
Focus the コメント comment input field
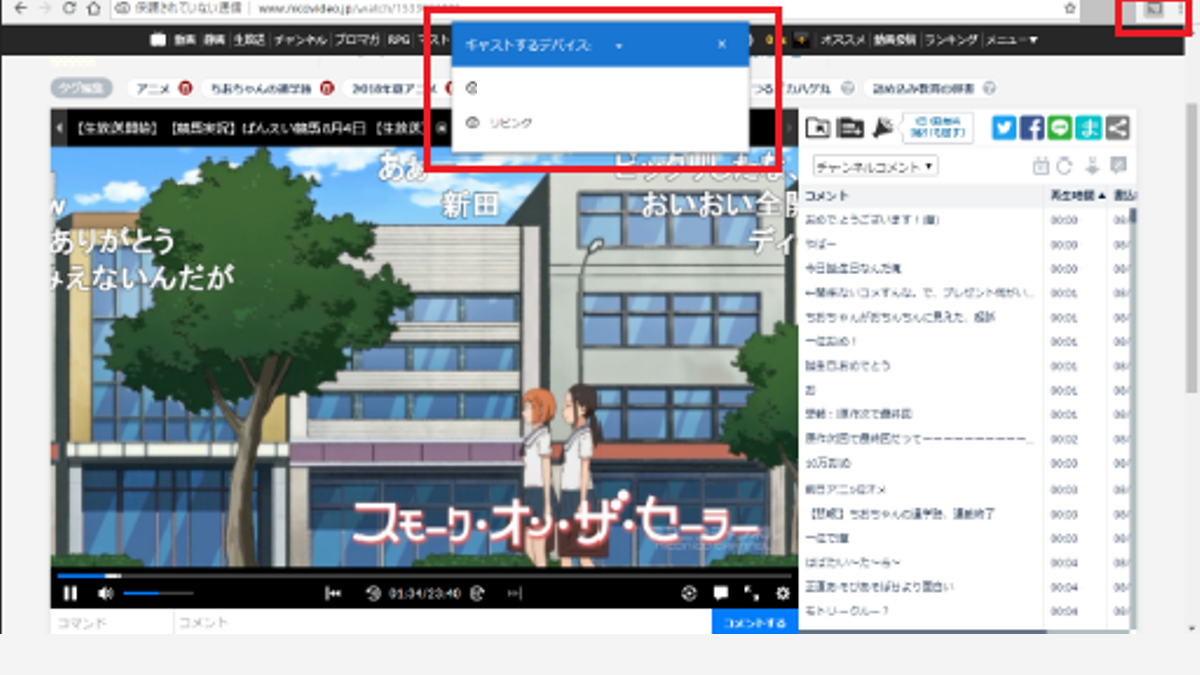442,623
